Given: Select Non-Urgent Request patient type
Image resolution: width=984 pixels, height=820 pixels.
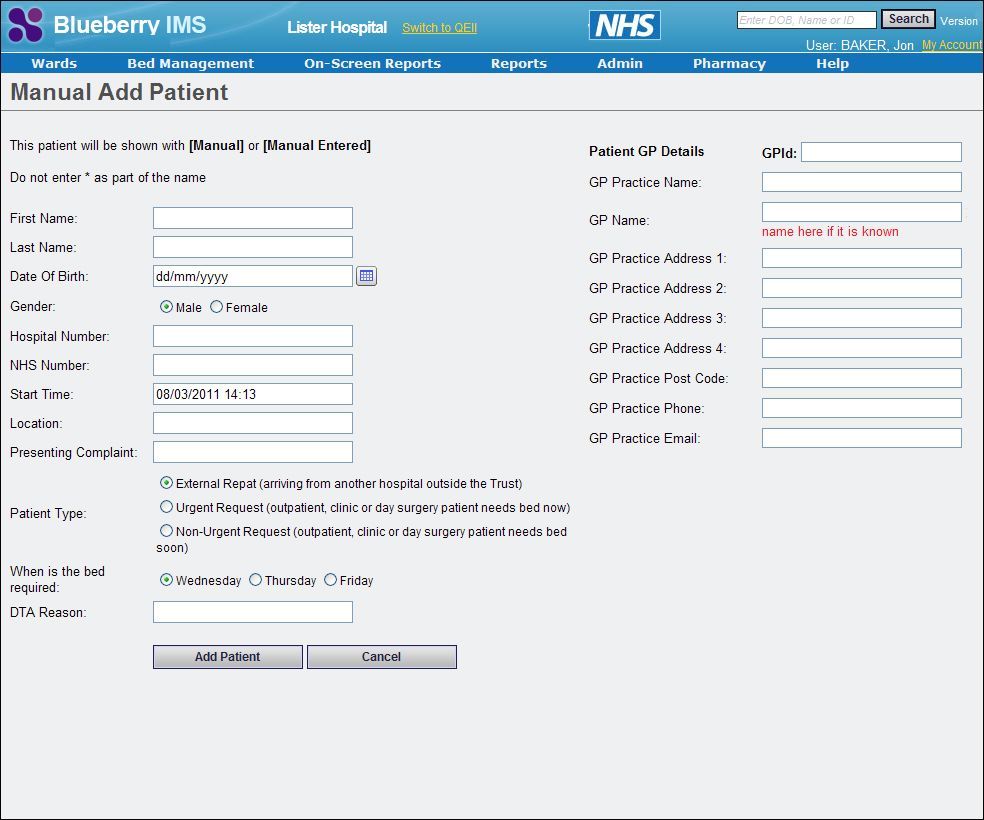Looking at the screenshot, I should (167, 530).
